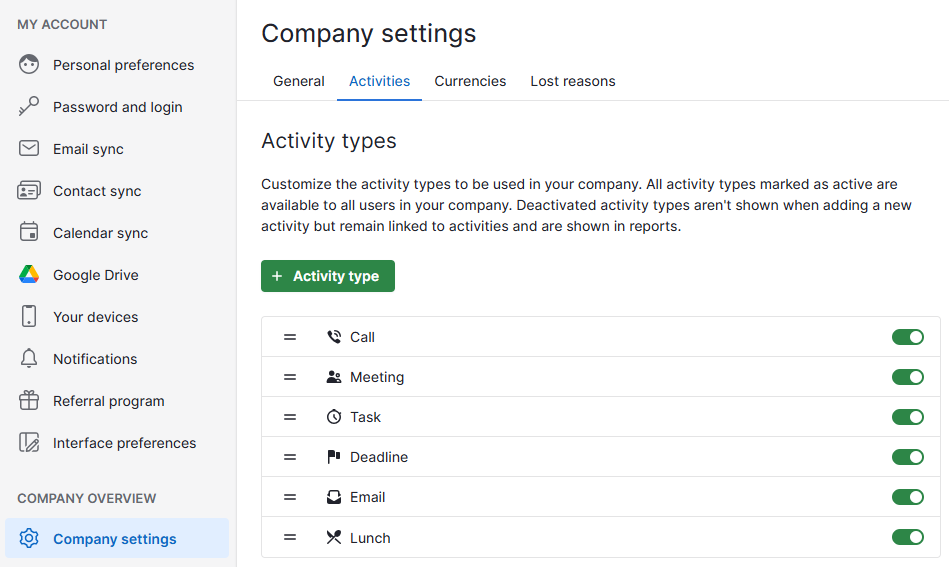
Task: Click the Password and login key icon
Action: tap(29, 107)
